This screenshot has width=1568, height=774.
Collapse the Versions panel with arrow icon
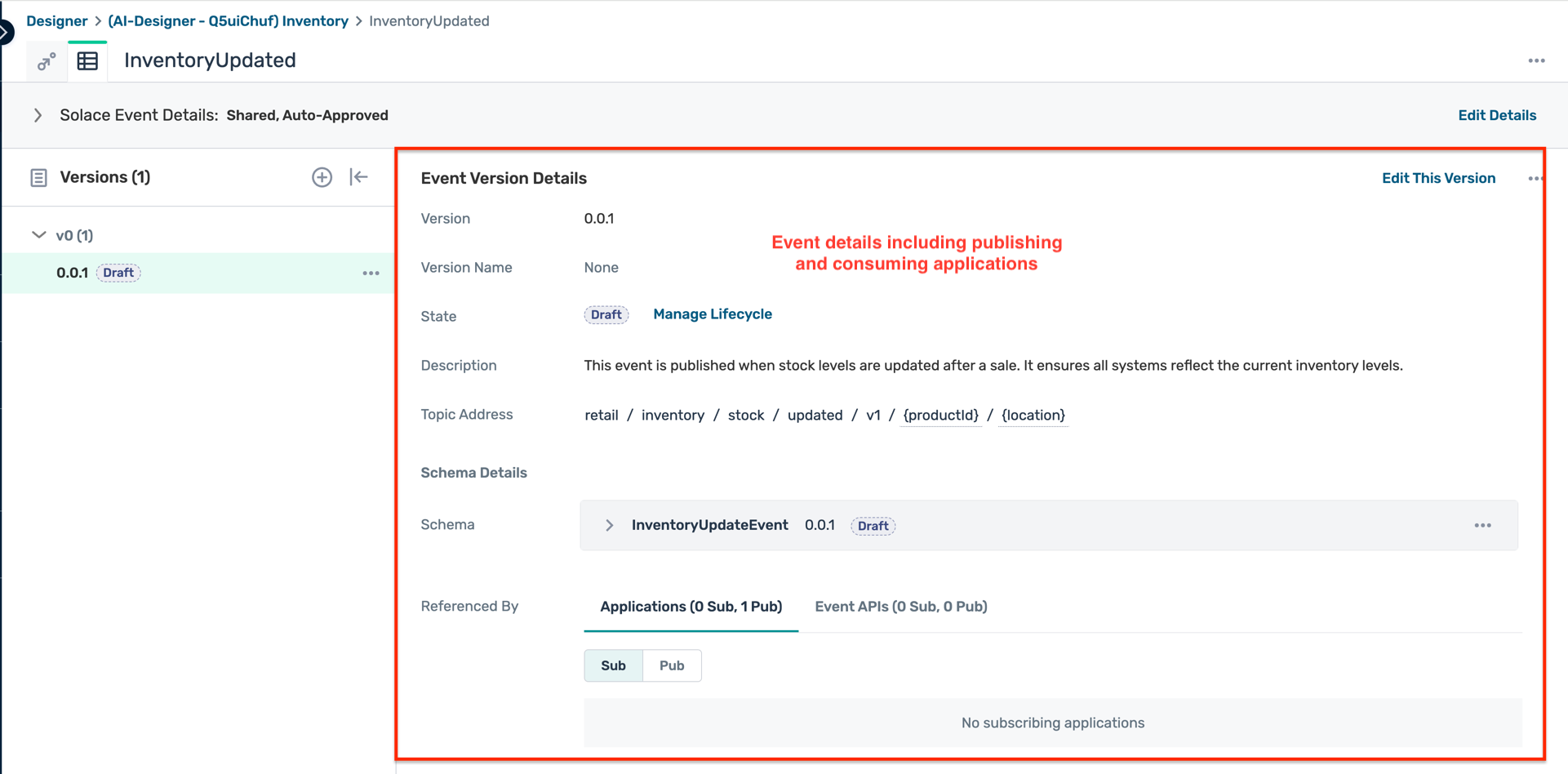[359, 177]
